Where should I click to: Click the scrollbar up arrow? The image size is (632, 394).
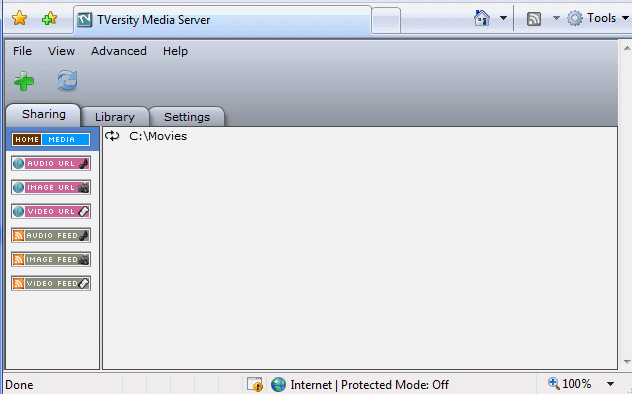[x=627, y=48]
